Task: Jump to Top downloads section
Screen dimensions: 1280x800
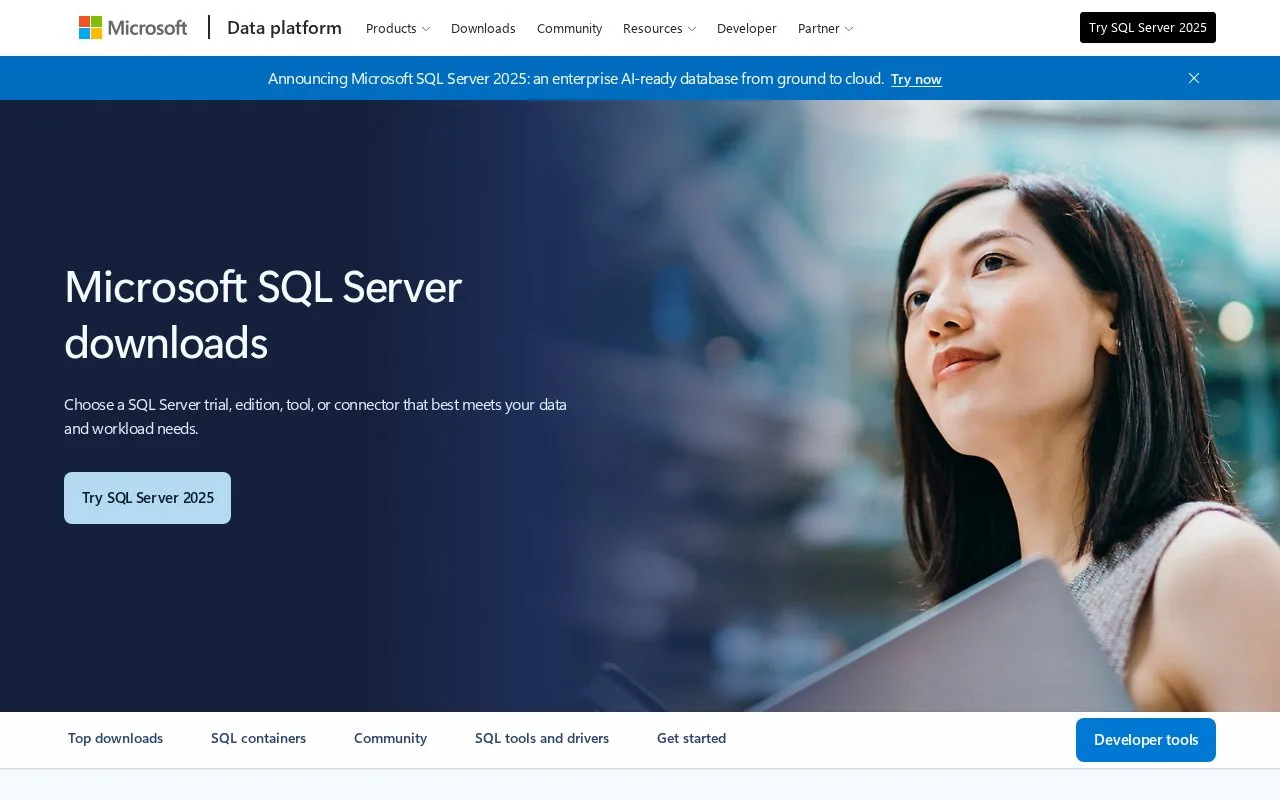Action: (x=115, y=738)
